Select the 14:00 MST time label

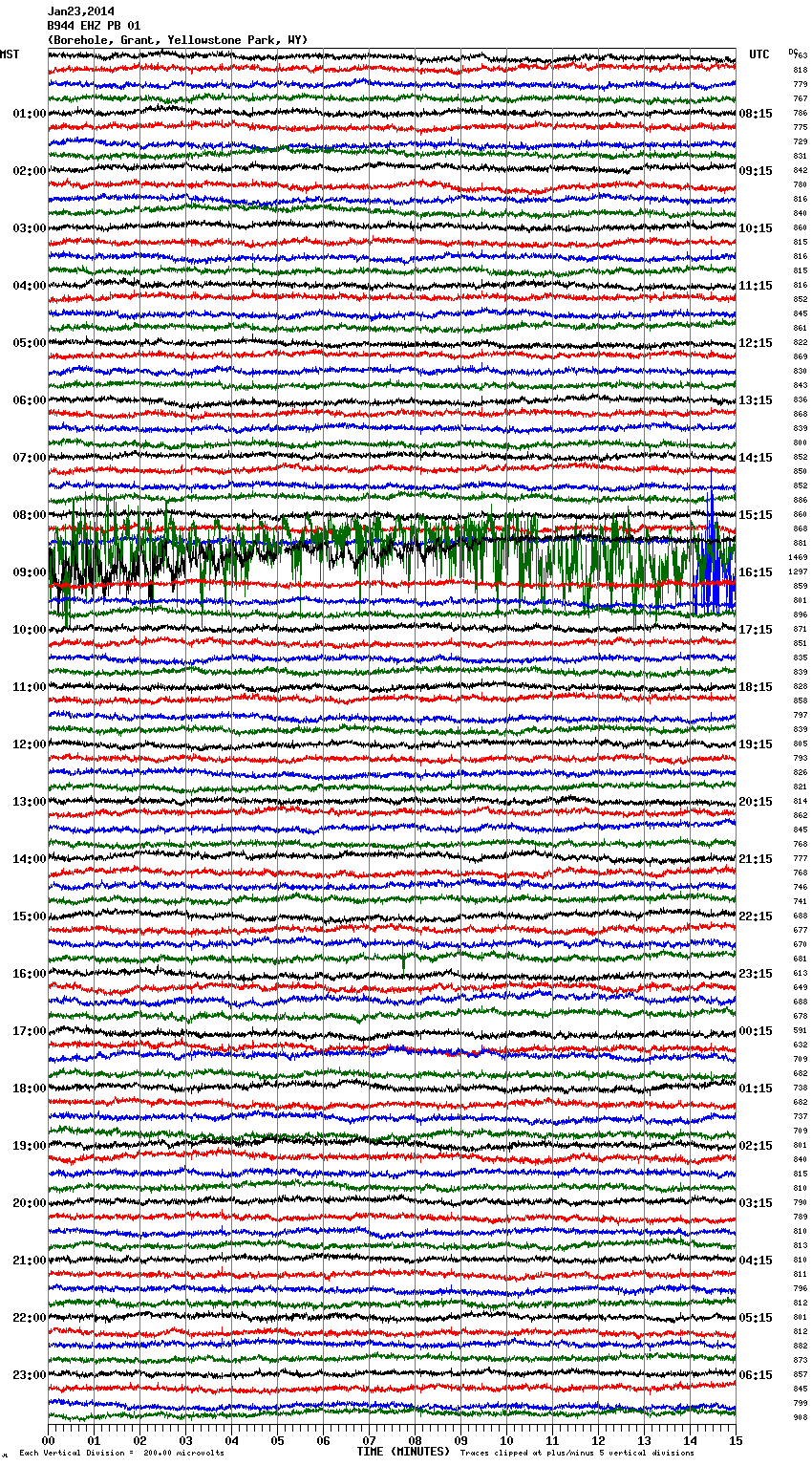[x=30, y=859]
